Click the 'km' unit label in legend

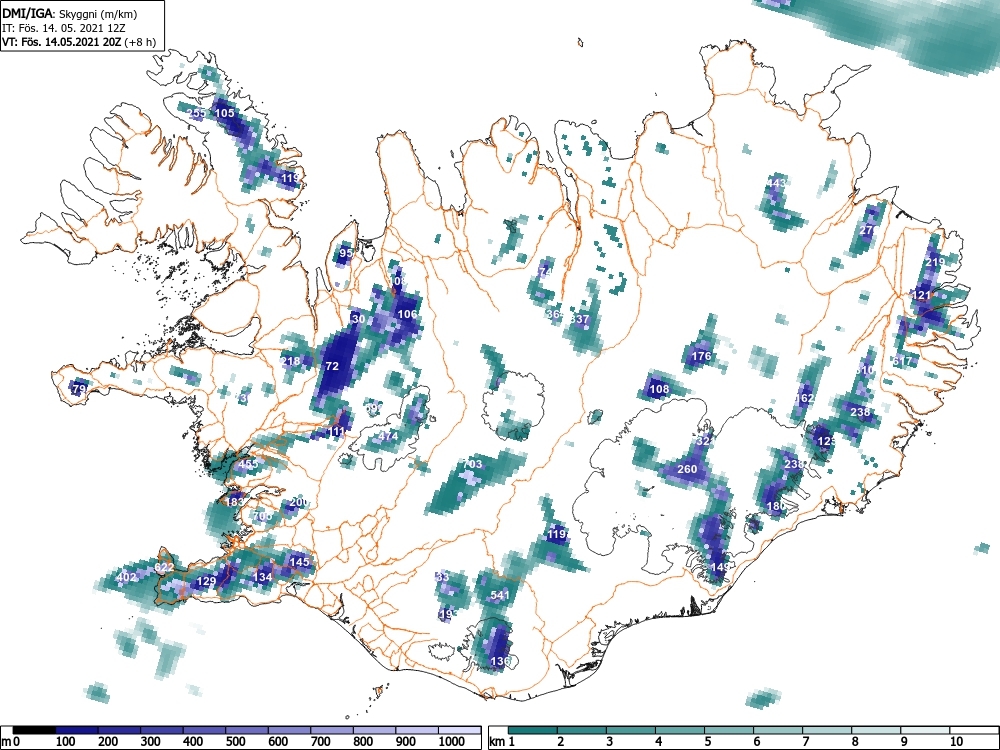coord(498,742)
